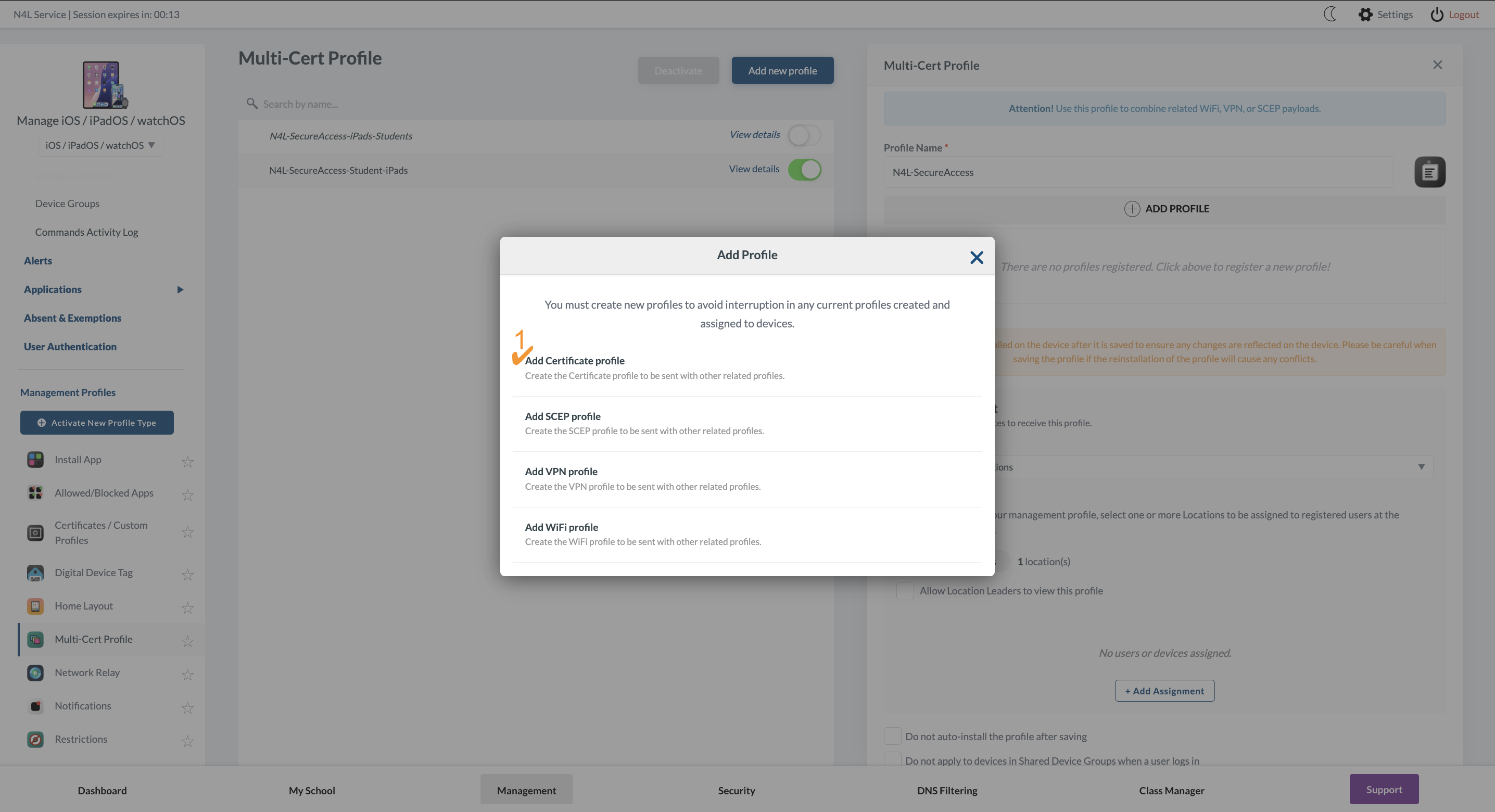Screen dimensions: 1495x812
Task: Switch to Security bottom tab
Action: [x=737, y=791]
